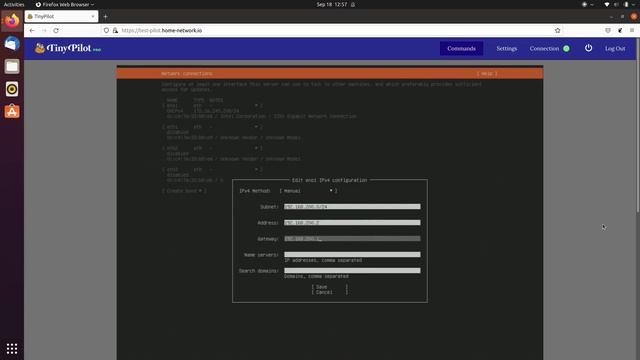Click the accessibility icon in top bar
Viewport: 640px width, 360px height.
click(x=584, y=4)
